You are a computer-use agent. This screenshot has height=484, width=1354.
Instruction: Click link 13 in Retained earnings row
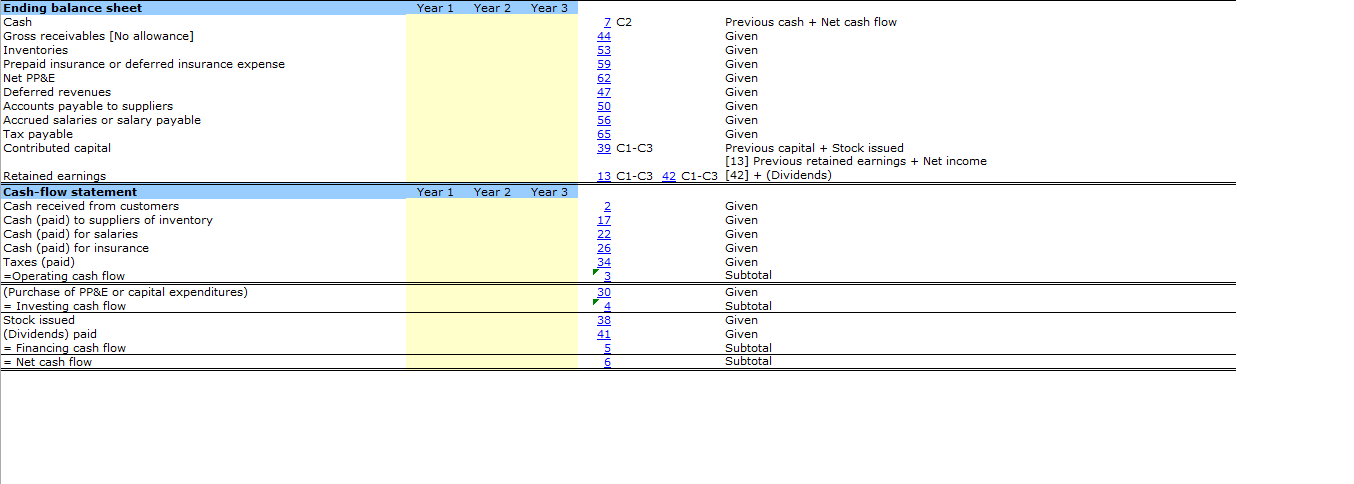(x=604, y=176)
